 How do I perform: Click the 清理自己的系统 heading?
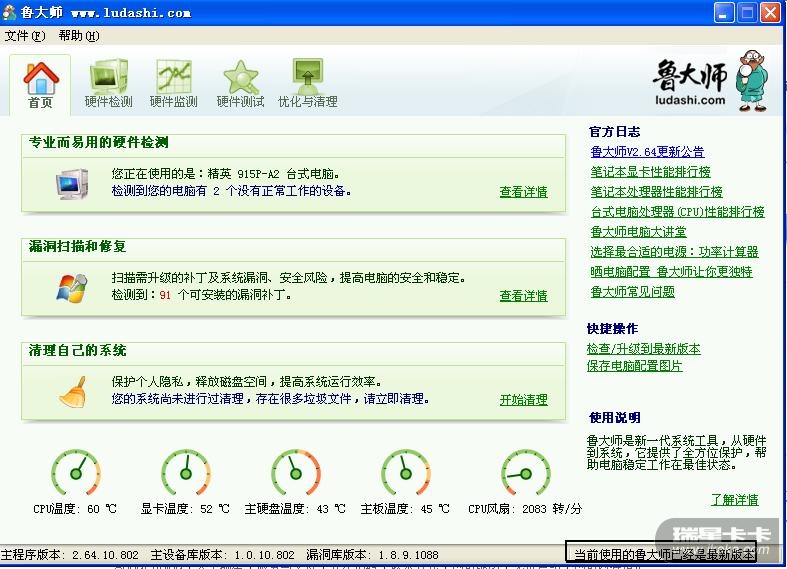coord(77,350)
